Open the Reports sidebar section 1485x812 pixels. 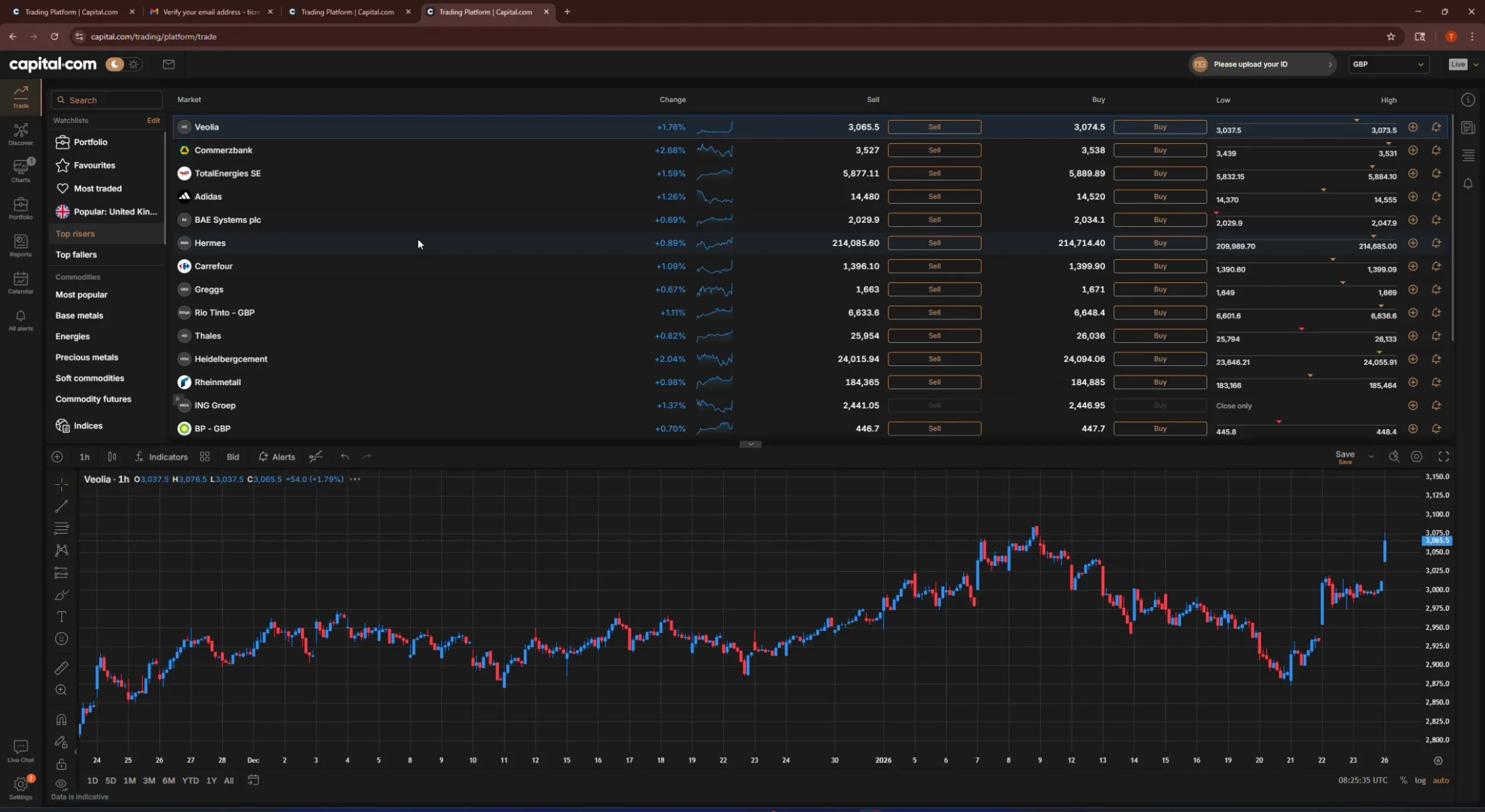[20, 245]
